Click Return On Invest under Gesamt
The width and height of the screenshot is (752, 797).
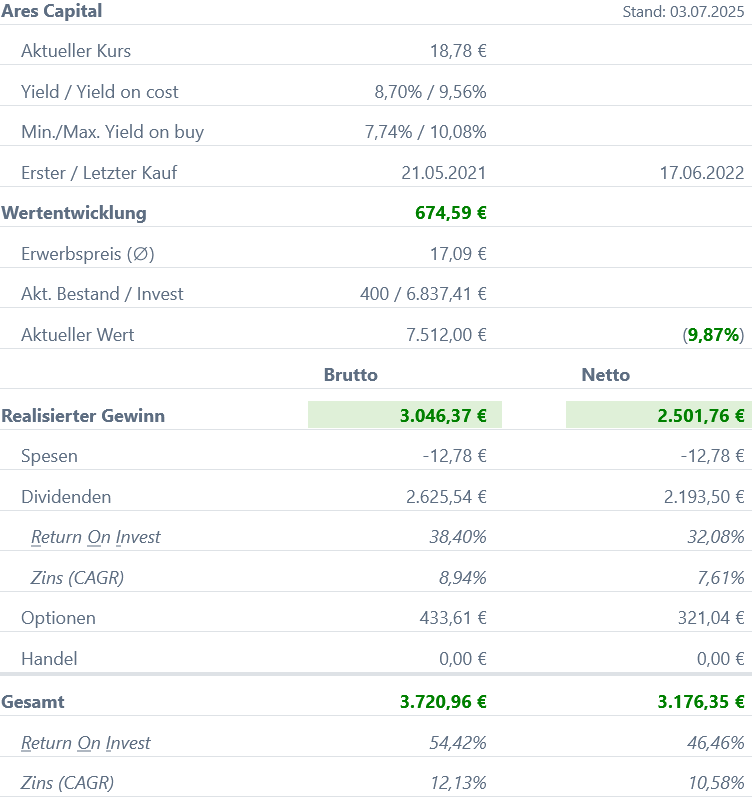click(86, 743)
